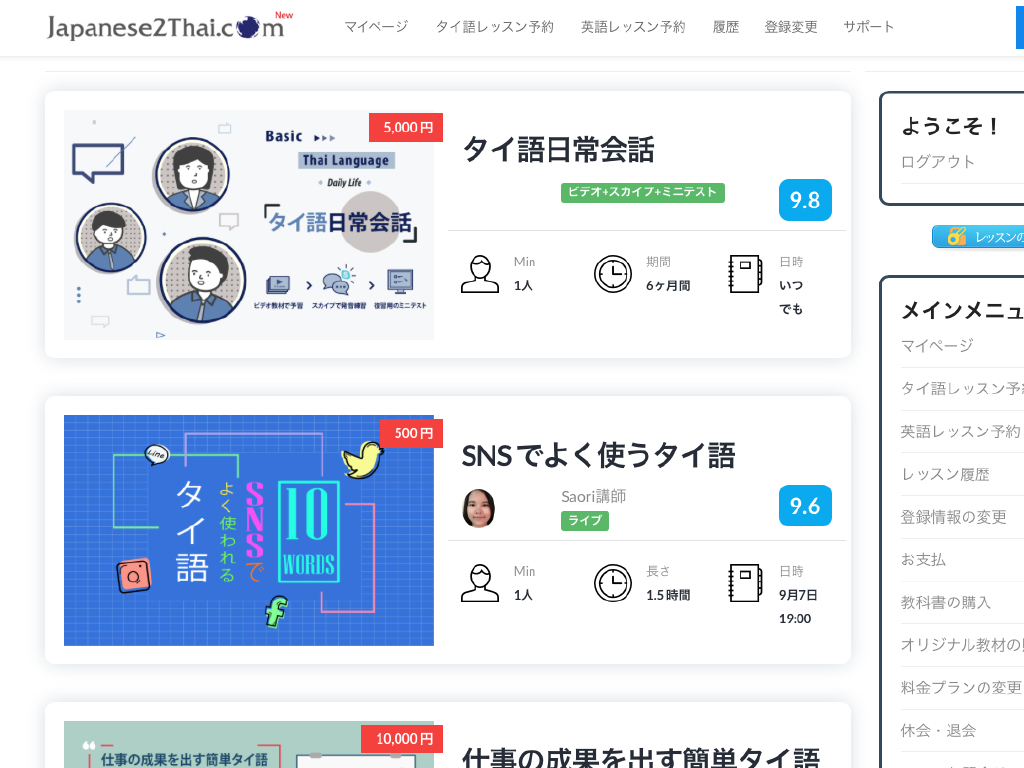
Task: Open the SNSでよく使うタイ語 course title
Action: (x=598, y=455)
